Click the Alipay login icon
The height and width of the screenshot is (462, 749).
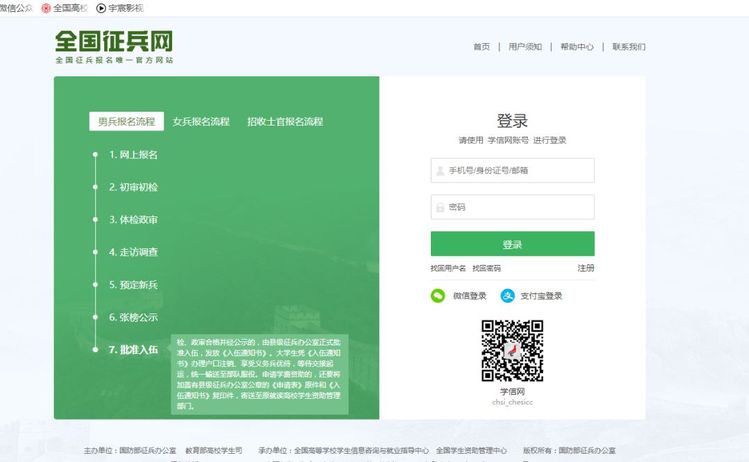point(508,296)
